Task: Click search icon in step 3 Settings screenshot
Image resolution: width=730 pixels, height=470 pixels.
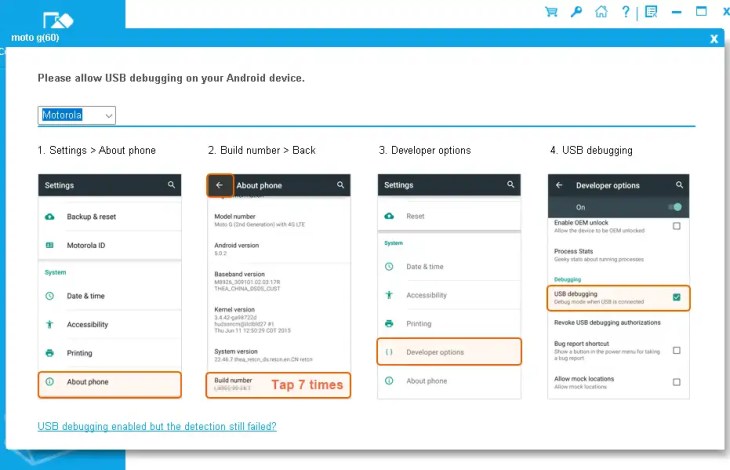Action: (x=511, y=185)
